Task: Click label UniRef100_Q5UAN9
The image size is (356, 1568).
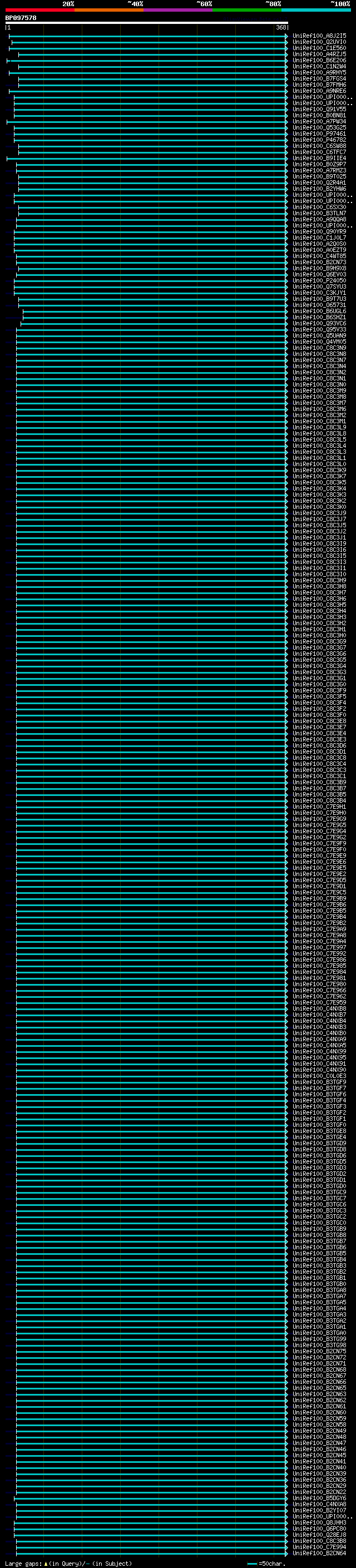Action: pos(319,335)
